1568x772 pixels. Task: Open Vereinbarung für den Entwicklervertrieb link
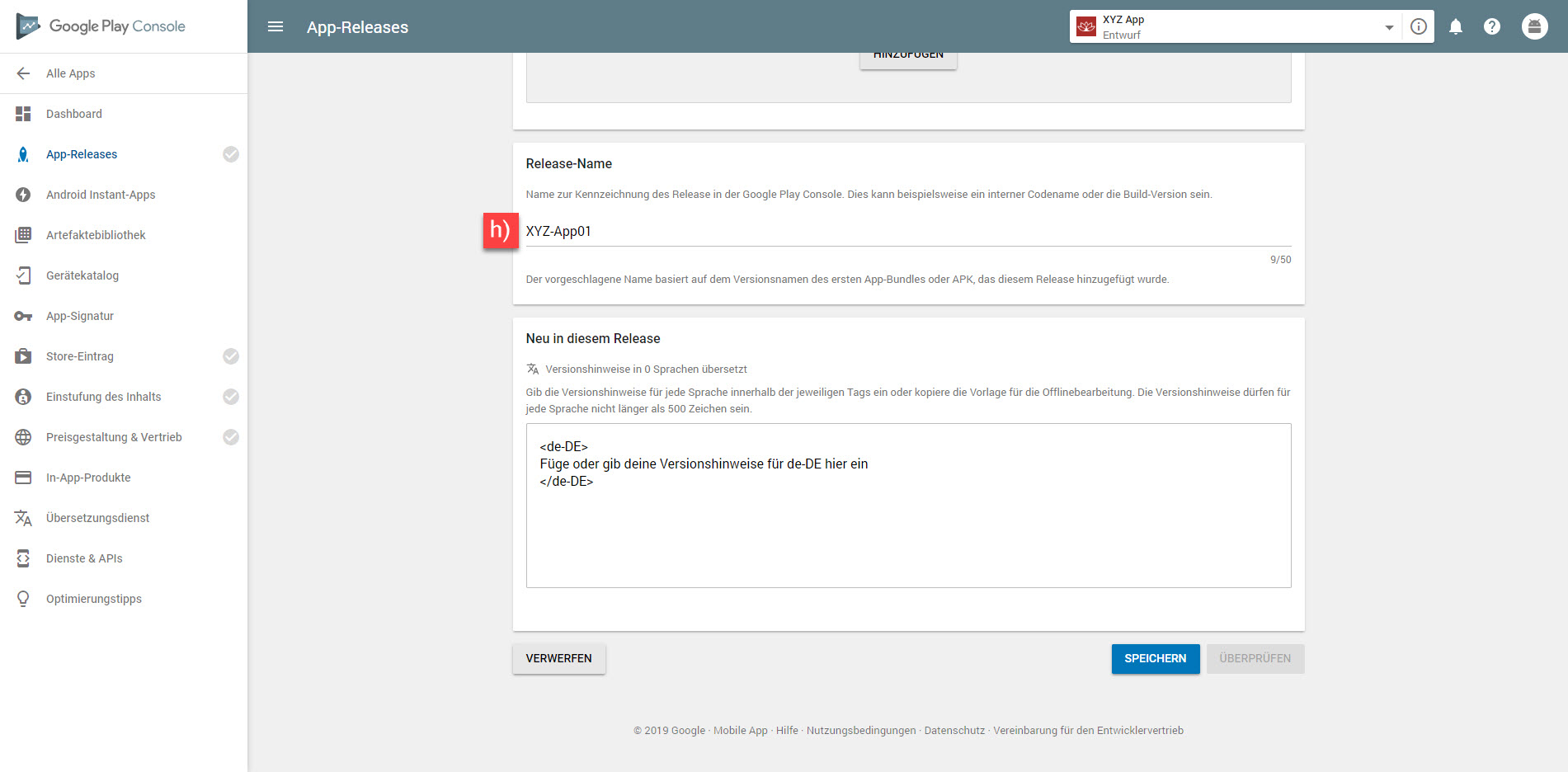pyautogui.click(x=1089, y=731)
